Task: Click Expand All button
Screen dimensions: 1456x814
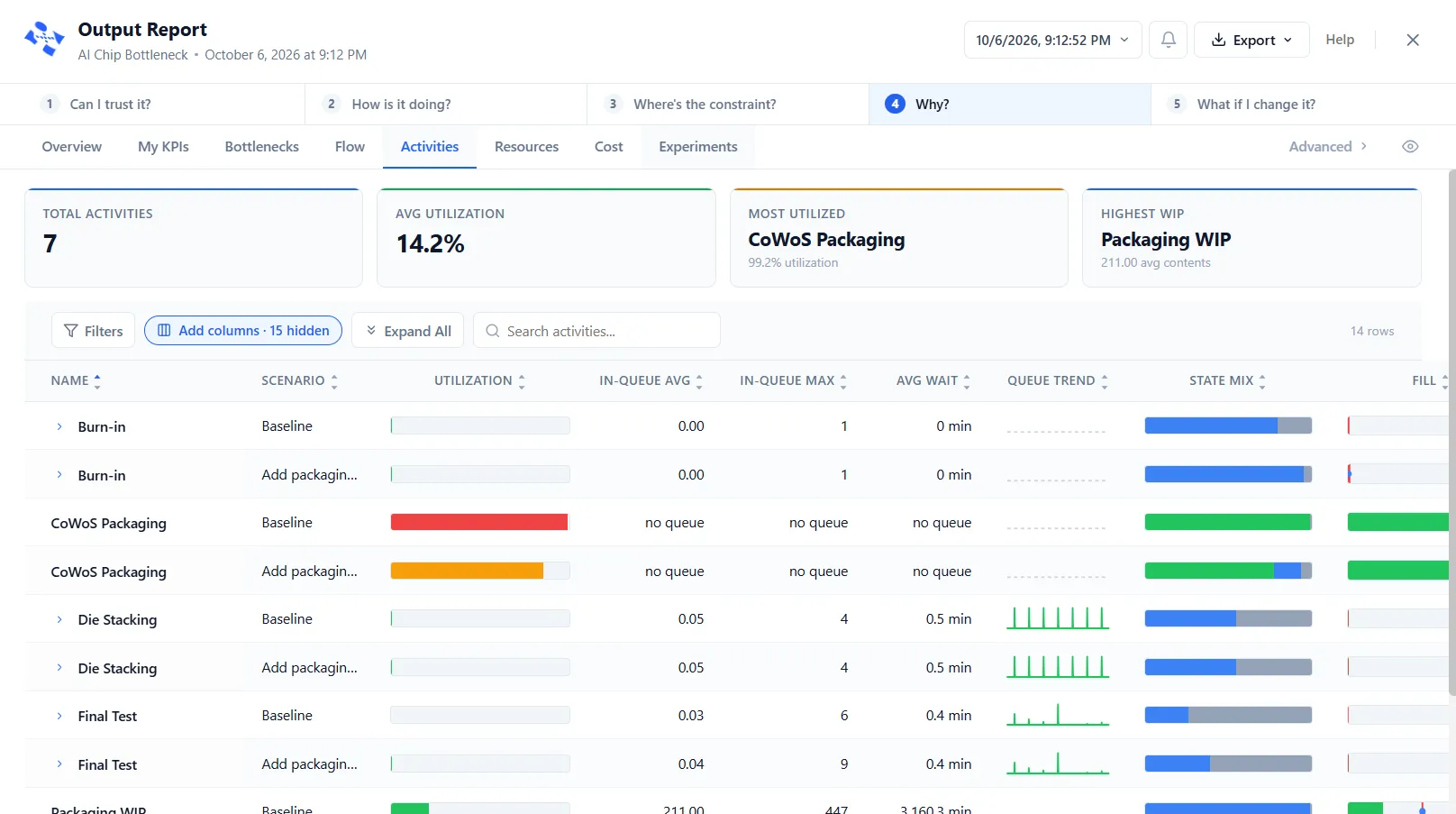Action: (408, 331)
